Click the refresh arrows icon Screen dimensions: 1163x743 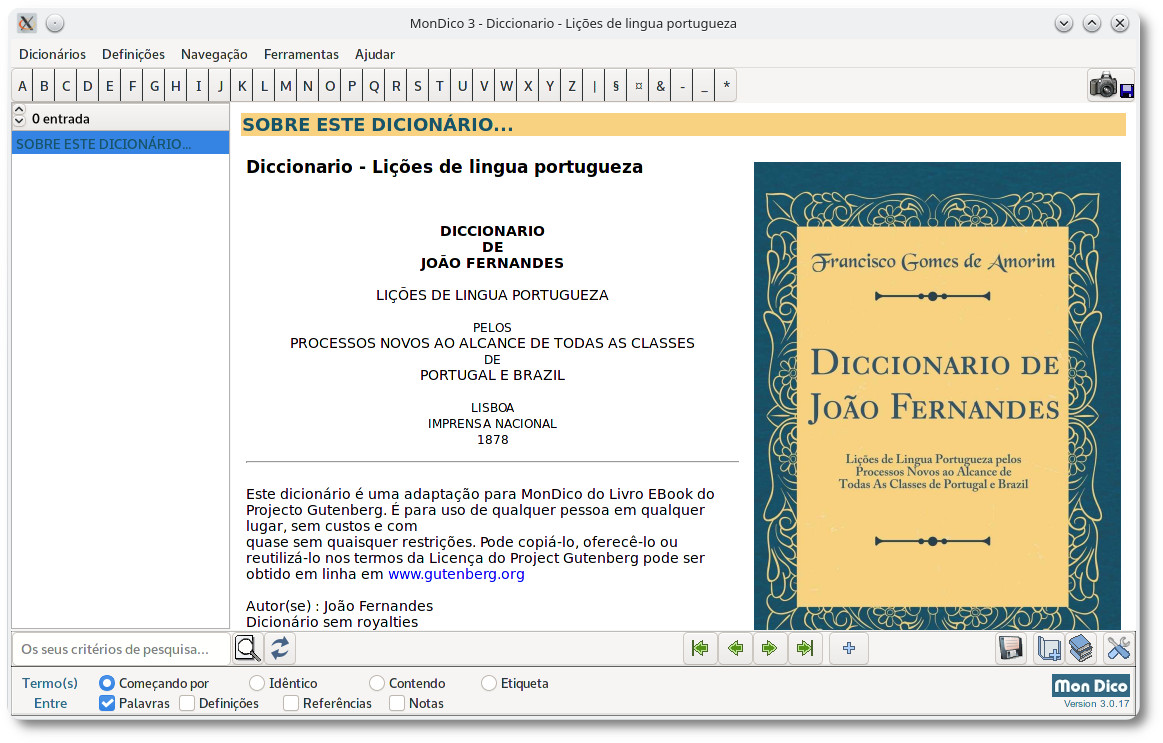pyautogui.click(x=280, y=648)
